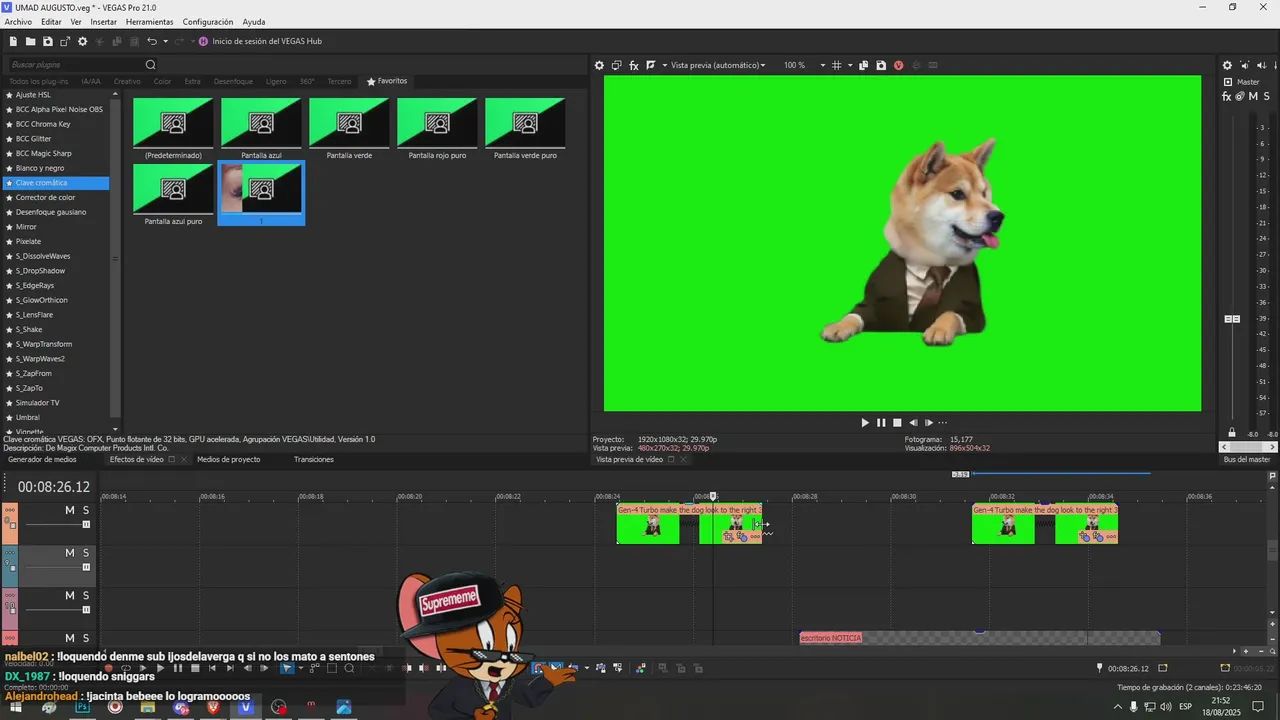Toggle external monitor preview icon
Image resolution: width=1280 pixels, height=720 pixels.
(617, 65)
